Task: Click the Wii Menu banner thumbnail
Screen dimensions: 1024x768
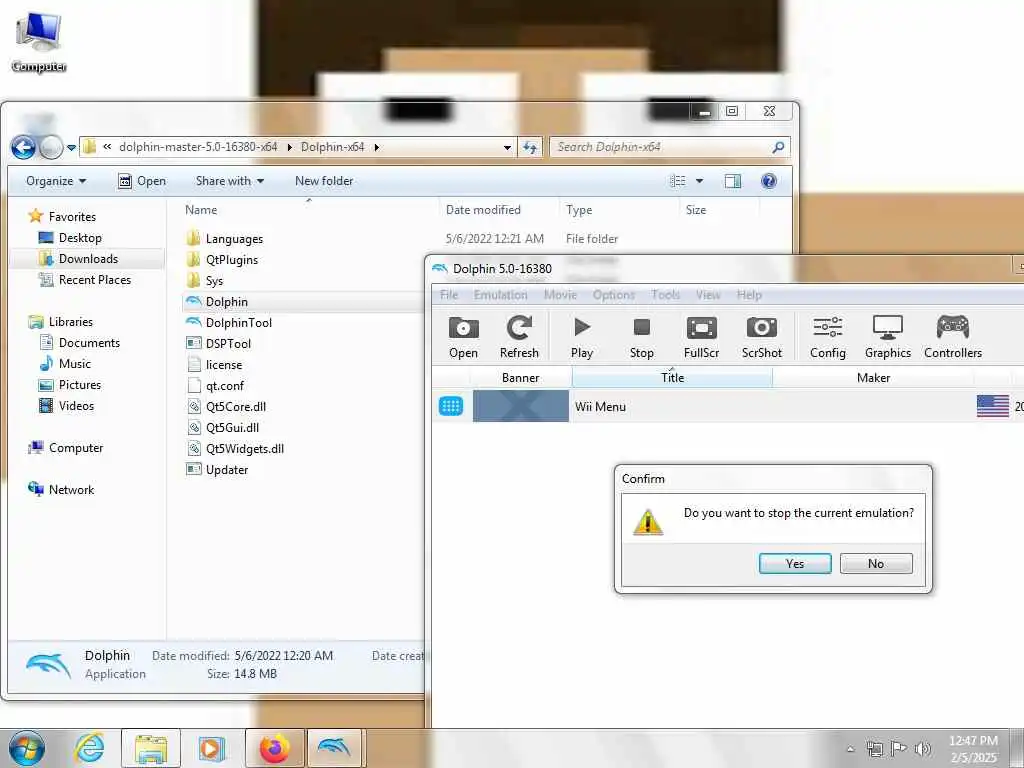Action: pyautogui.click(x=520, y=406)
